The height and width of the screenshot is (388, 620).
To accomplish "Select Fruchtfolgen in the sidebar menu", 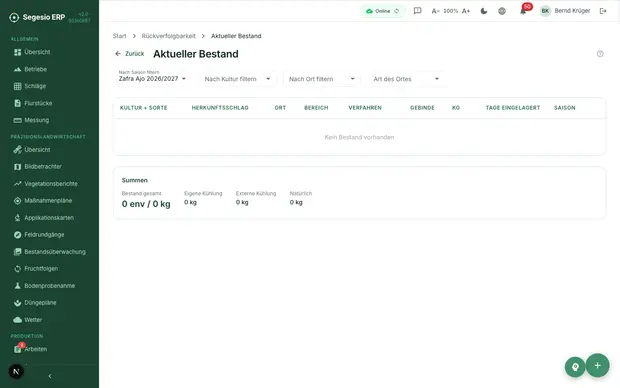I will tap(41, 269).
